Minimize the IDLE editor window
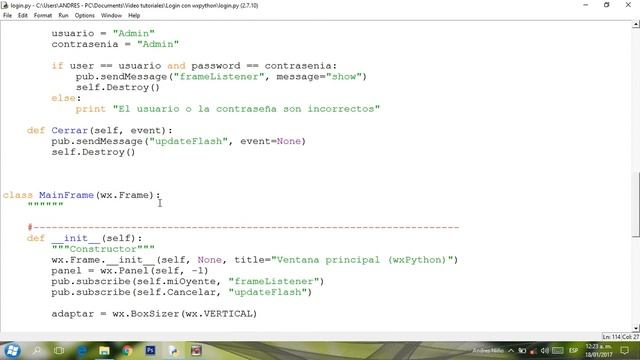Viewport: 640px width, 360px height. [x=586, y=5]
